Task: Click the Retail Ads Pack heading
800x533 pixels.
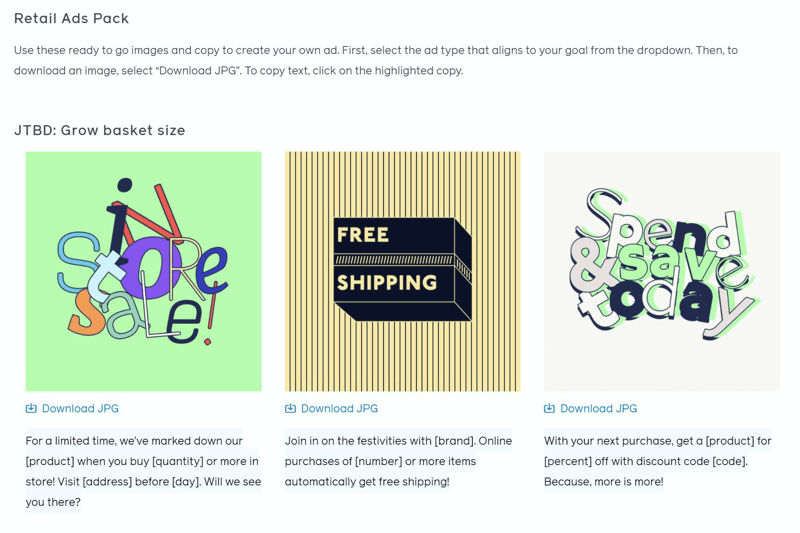Action: pyautogui.click(x=71, y=18)
